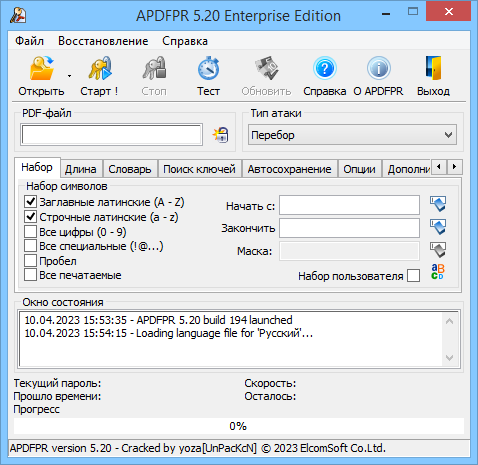Open the Справка menu
Viewport: 478px width, 465px height.
tap(185, 41)
